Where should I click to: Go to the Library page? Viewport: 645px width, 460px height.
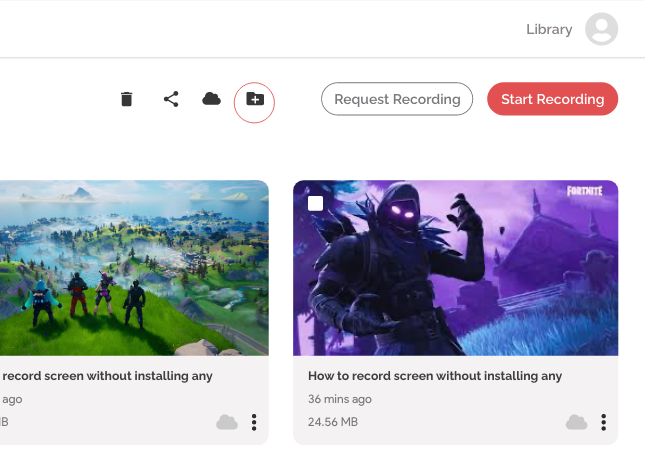coord(549,29)
